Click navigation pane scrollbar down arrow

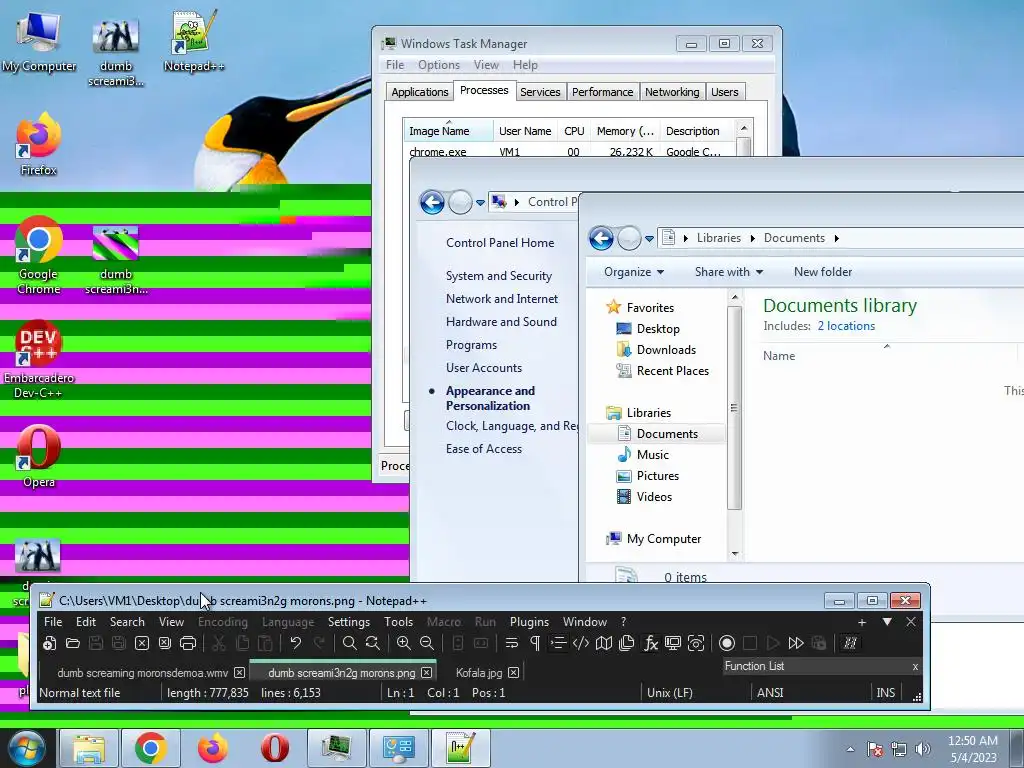[x=735, y=554]
